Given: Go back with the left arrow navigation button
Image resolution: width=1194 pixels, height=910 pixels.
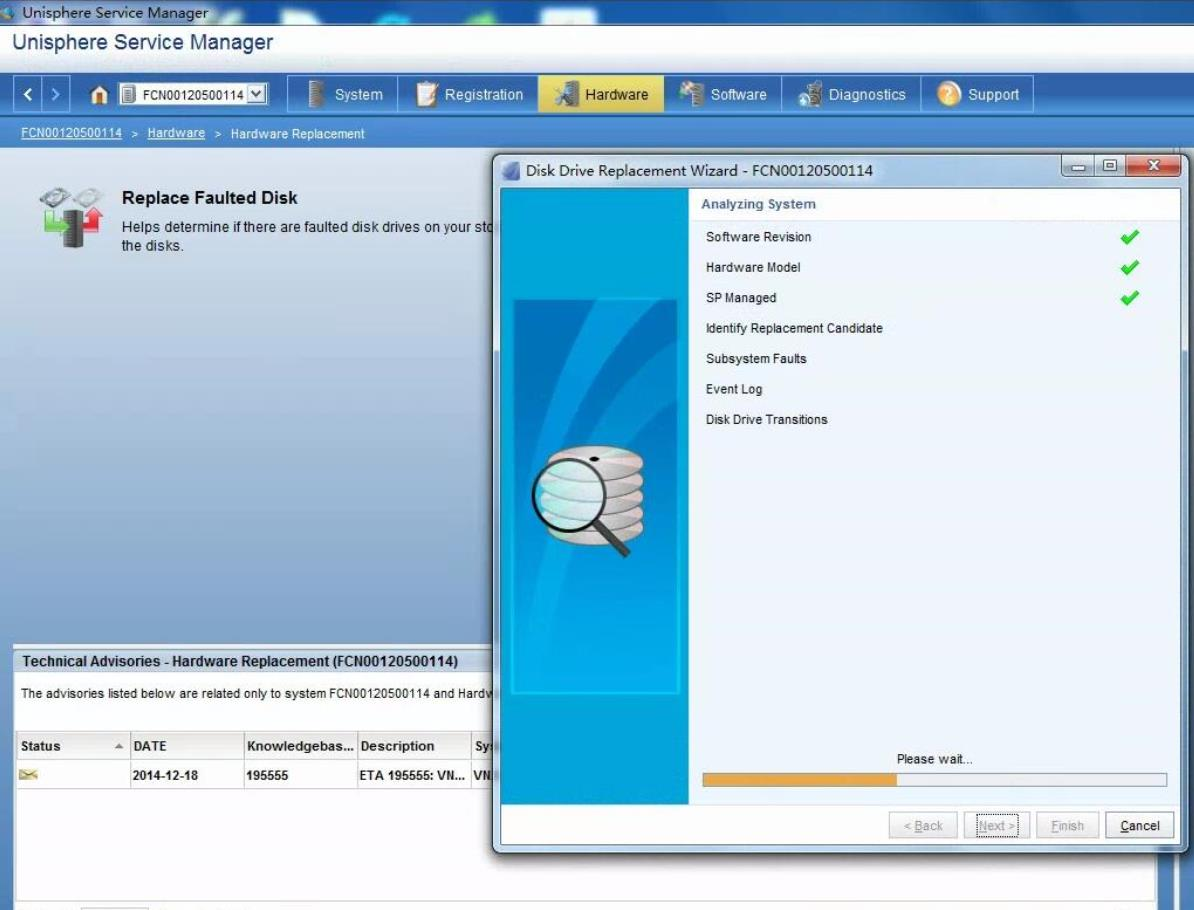Looking at the screenshot, I should (27, 94).
